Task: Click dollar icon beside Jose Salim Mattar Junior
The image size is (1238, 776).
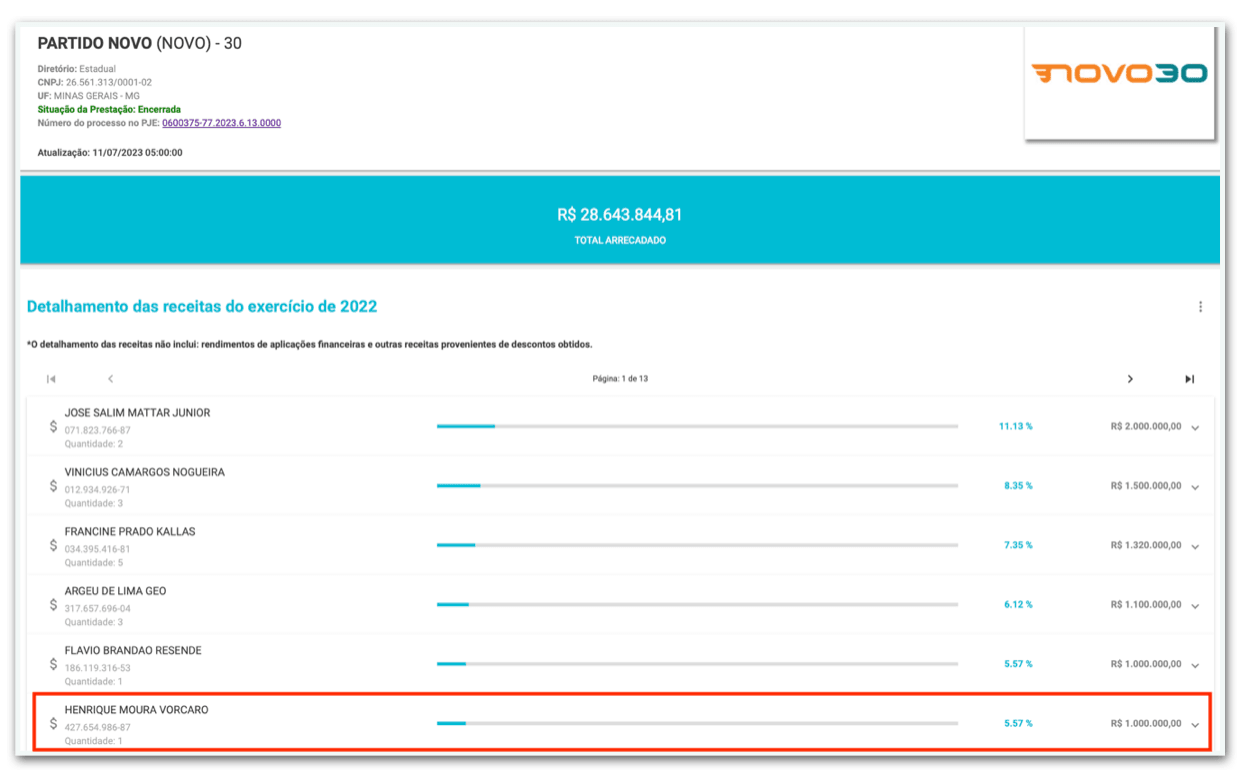Action: (53, 426)
